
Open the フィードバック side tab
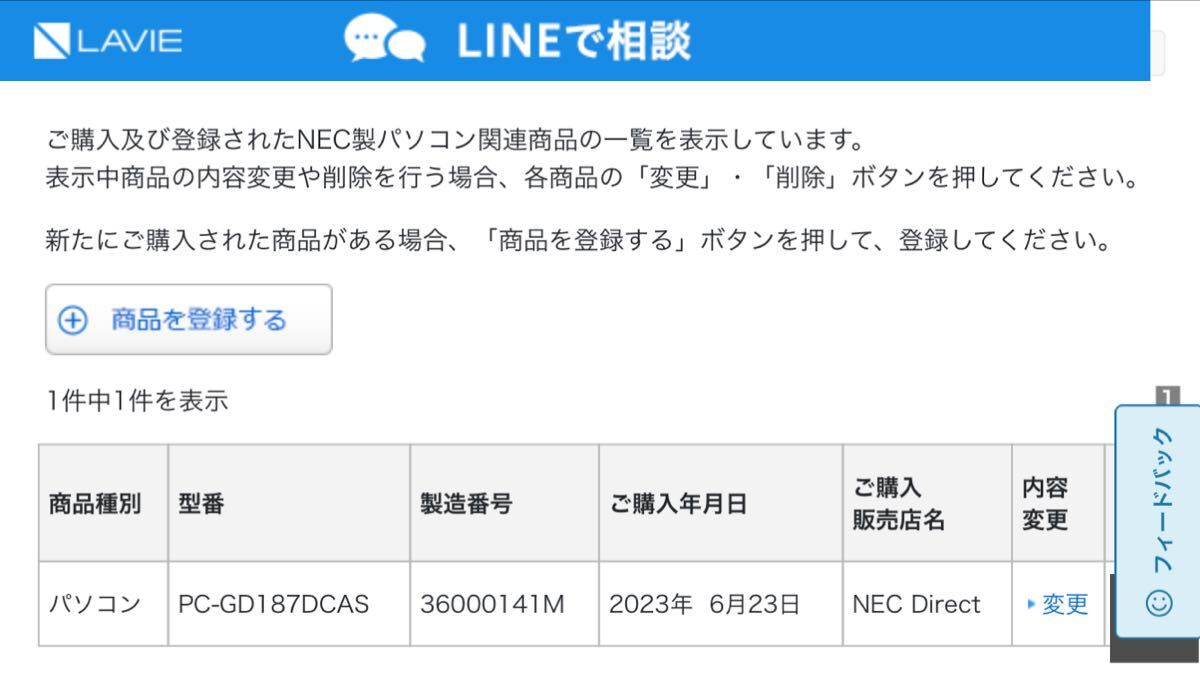point(1157,520)
